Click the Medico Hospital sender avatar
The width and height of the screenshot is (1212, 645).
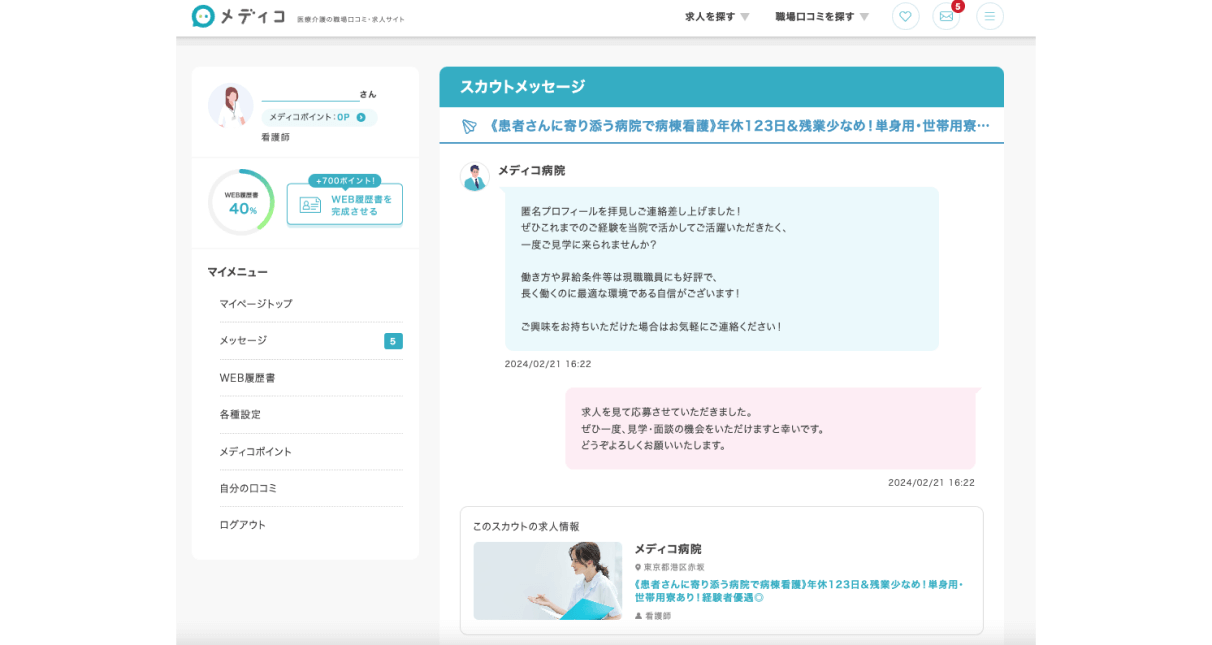[474, 177]
